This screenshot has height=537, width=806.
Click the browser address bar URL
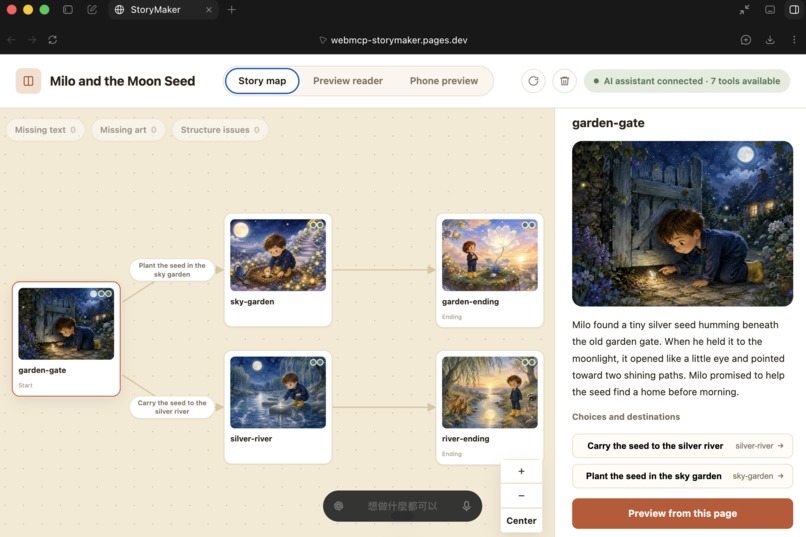[399, 40]
